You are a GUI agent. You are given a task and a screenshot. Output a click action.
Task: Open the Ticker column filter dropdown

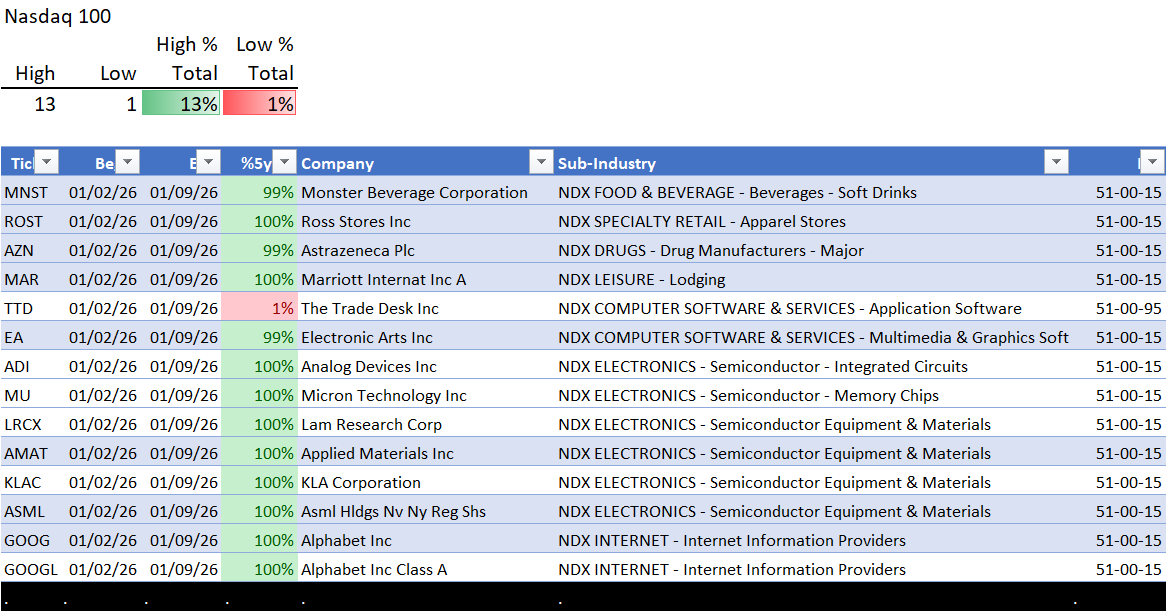point(47,162)
